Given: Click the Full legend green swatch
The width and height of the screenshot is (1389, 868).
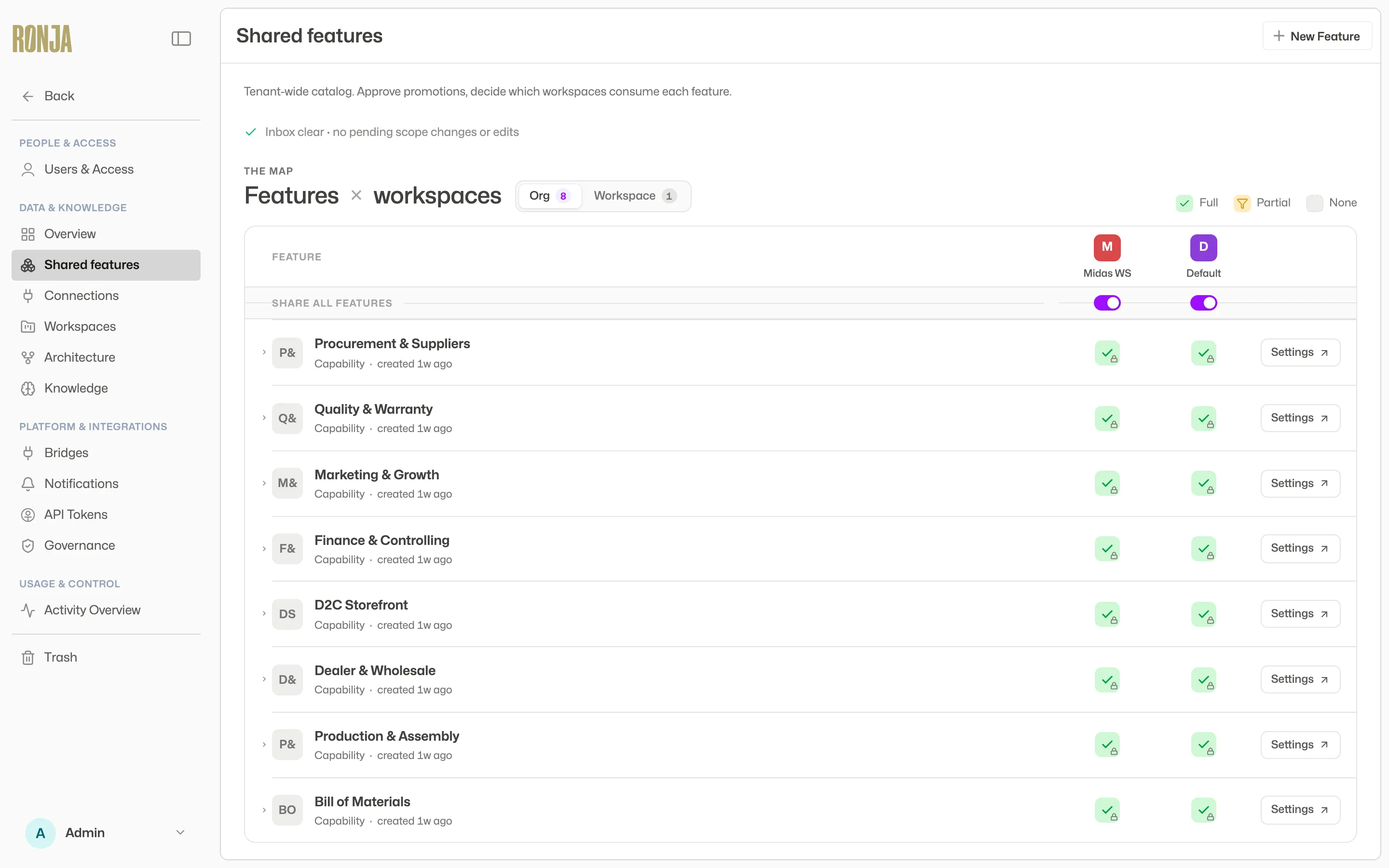Looking at the screenshot, I should pos(1184,203).
